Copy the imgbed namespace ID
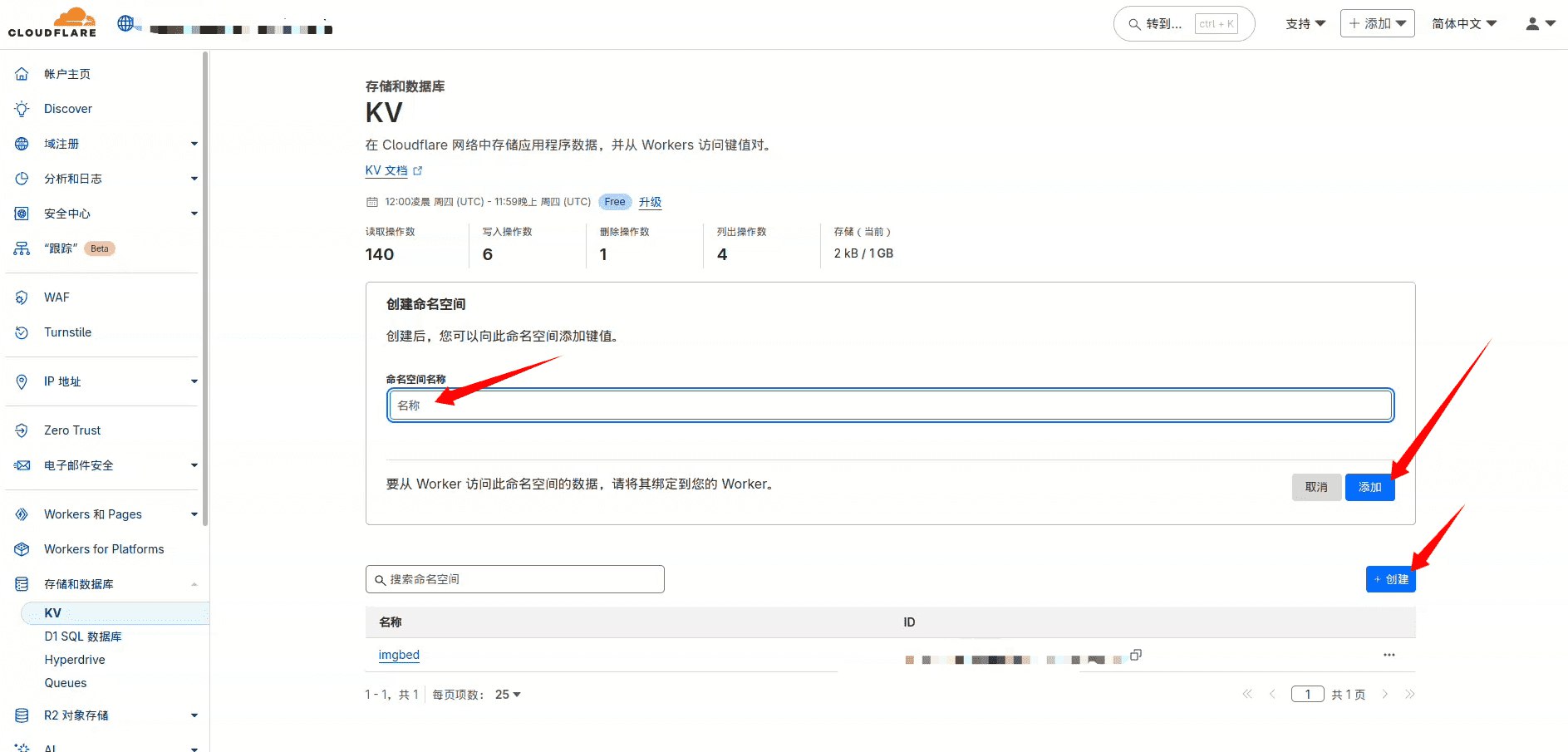1568x752 pixels. pos(1136,655)
